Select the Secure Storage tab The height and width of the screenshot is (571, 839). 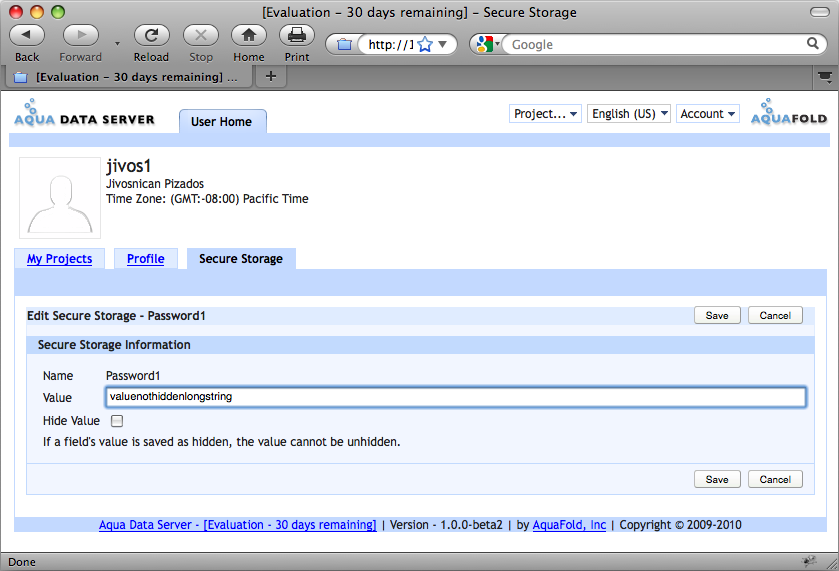(x=241, y=259)
